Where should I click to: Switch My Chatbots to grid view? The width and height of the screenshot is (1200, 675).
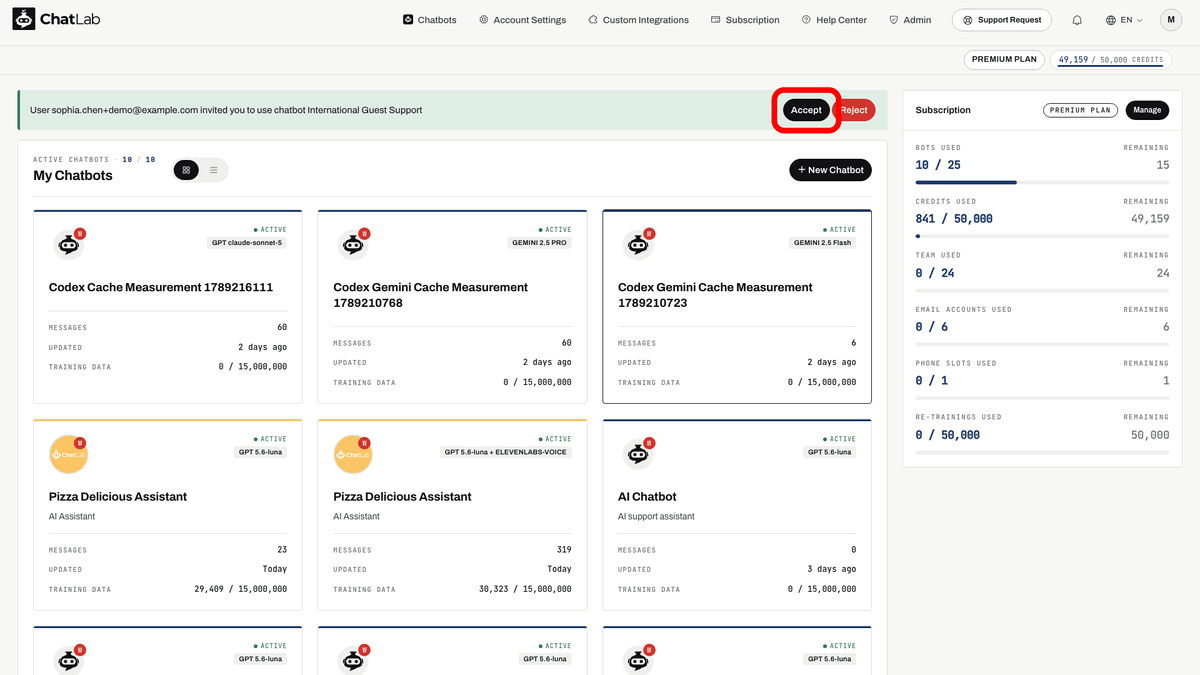[186, 170]
